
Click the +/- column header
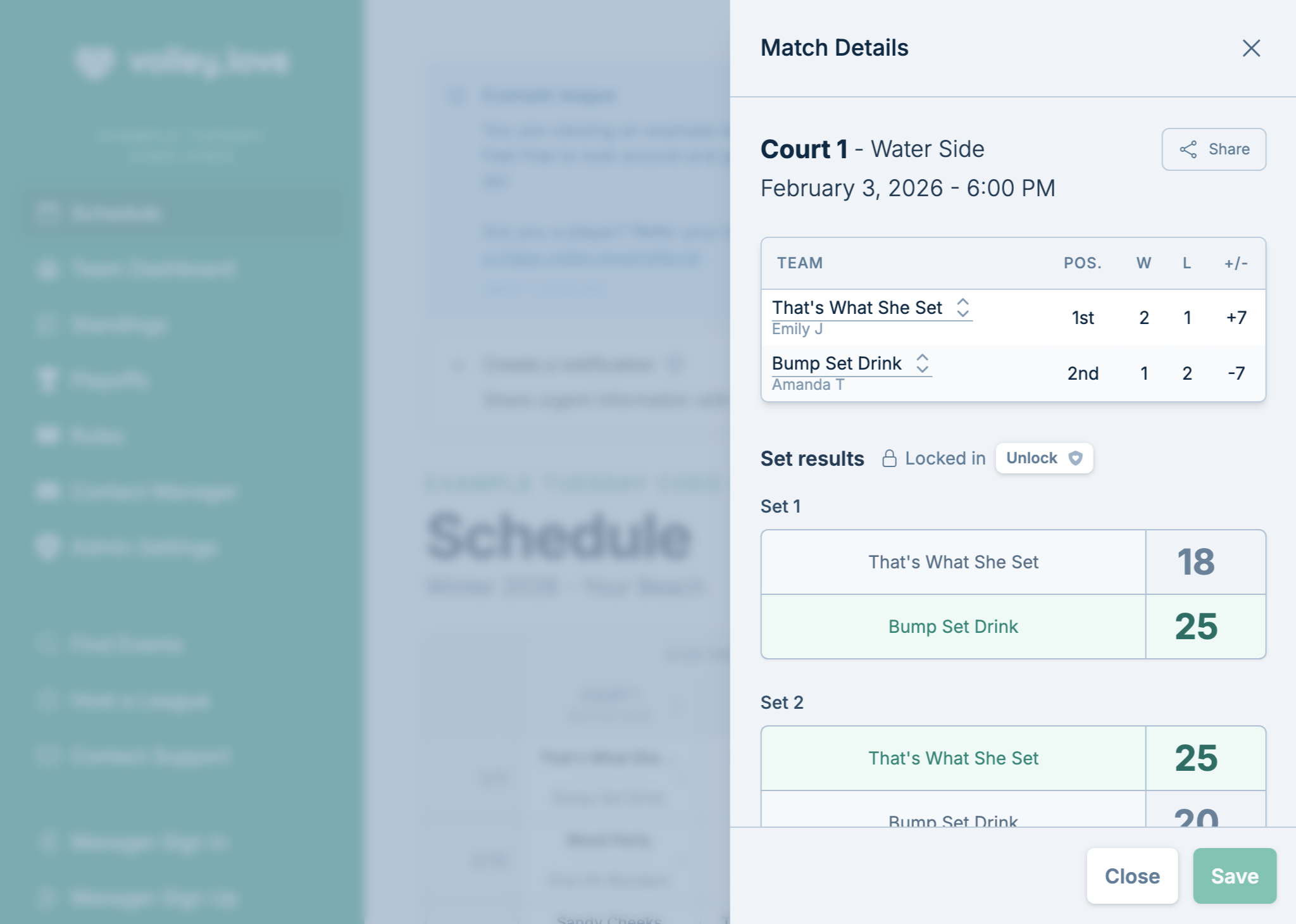pyautogui.click(x=1235, y=263)
